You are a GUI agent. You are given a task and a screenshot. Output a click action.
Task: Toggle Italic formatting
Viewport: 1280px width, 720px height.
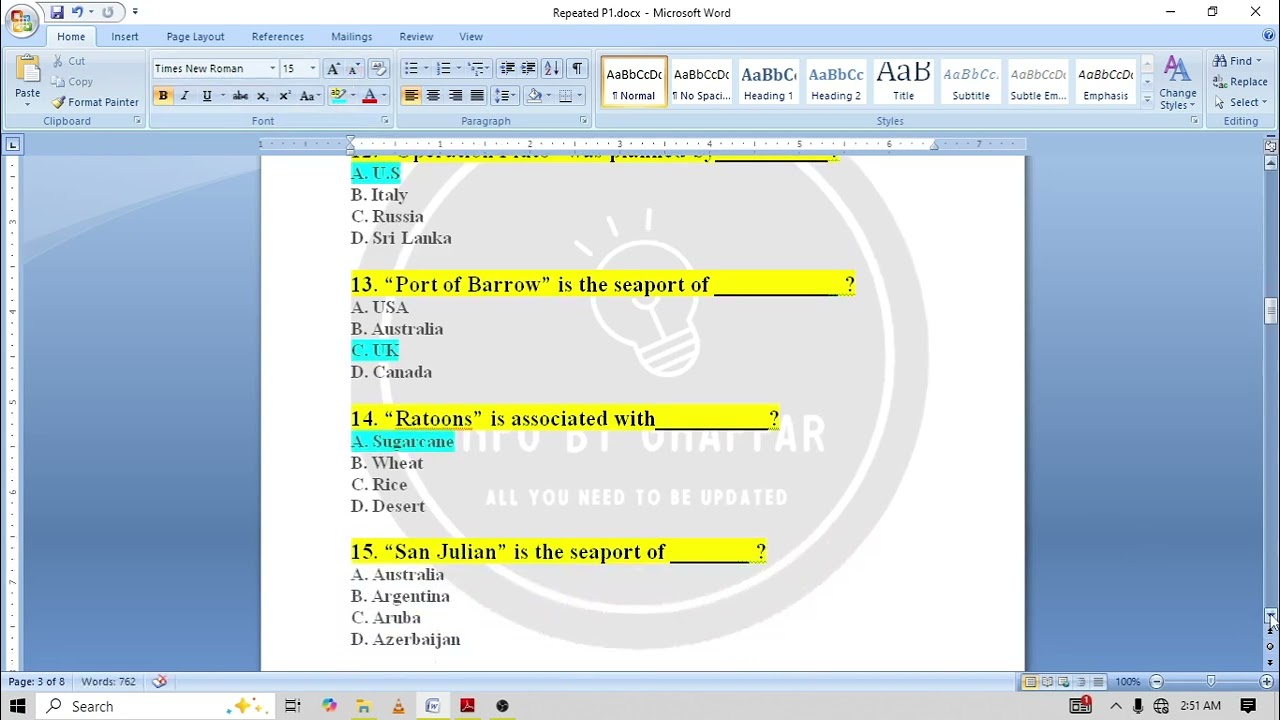[184, 96]
